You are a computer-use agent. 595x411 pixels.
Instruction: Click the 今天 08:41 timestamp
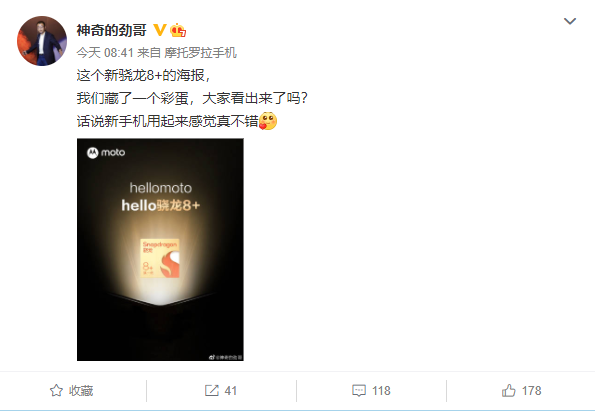pos(105,53)
